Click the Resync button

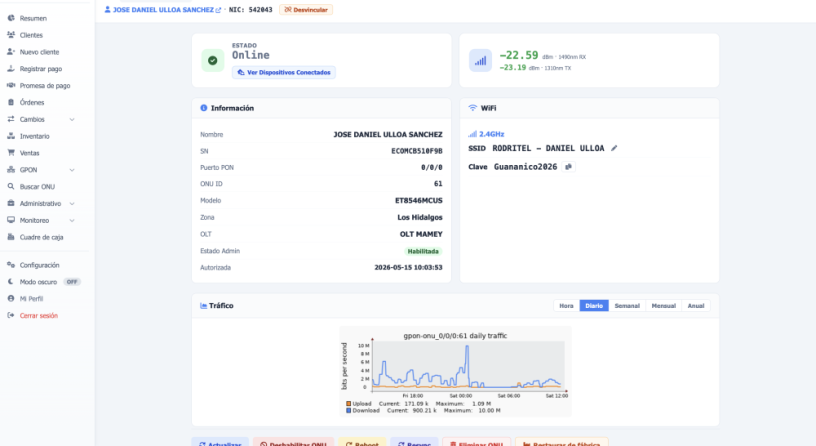tap(414, 443)
